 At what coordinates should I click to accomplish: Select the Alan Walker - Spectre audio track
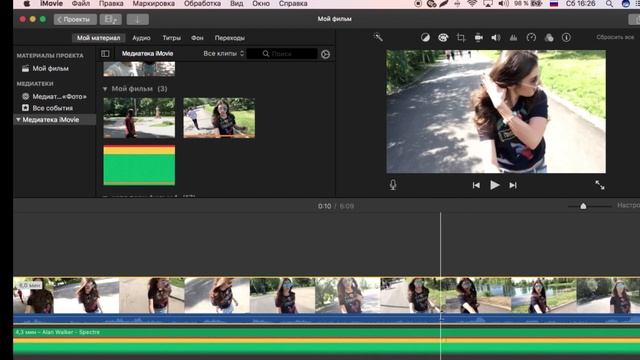[x=327, y=340]
